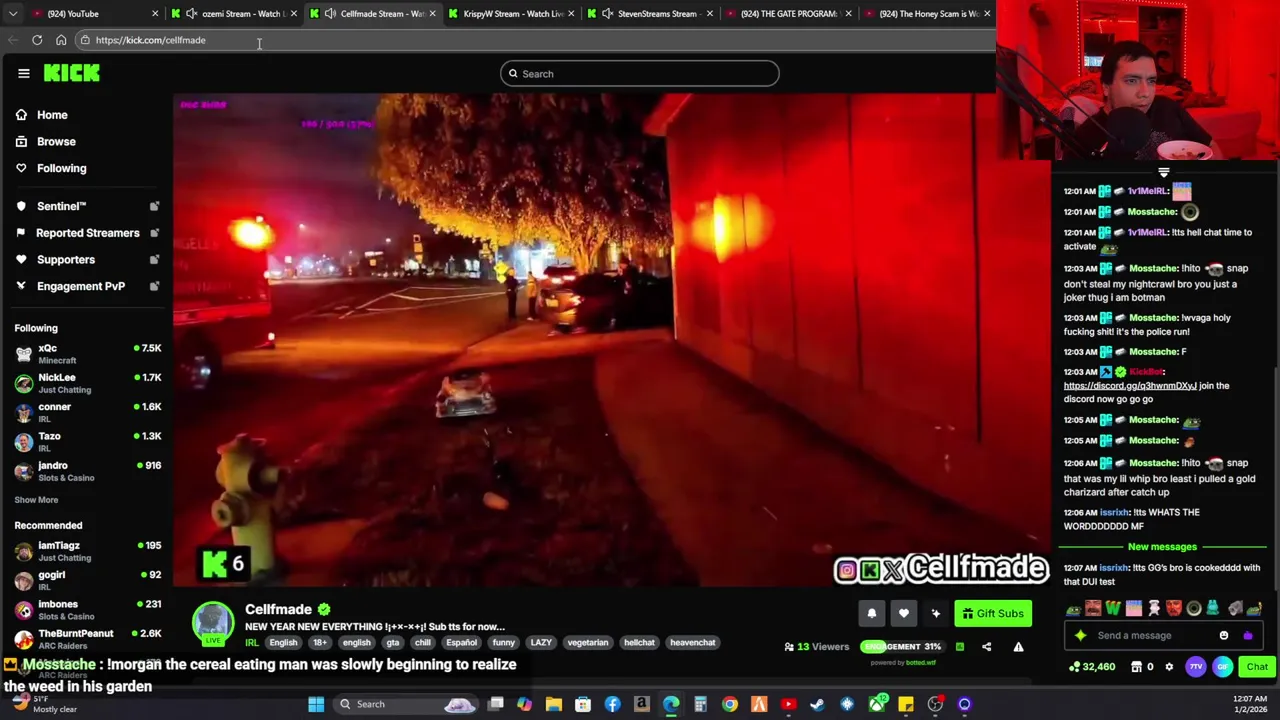Click the green stats icon next to engagement bar
Image resolution: width=1280 pixels, height=720 pixels.
(959, 647)
